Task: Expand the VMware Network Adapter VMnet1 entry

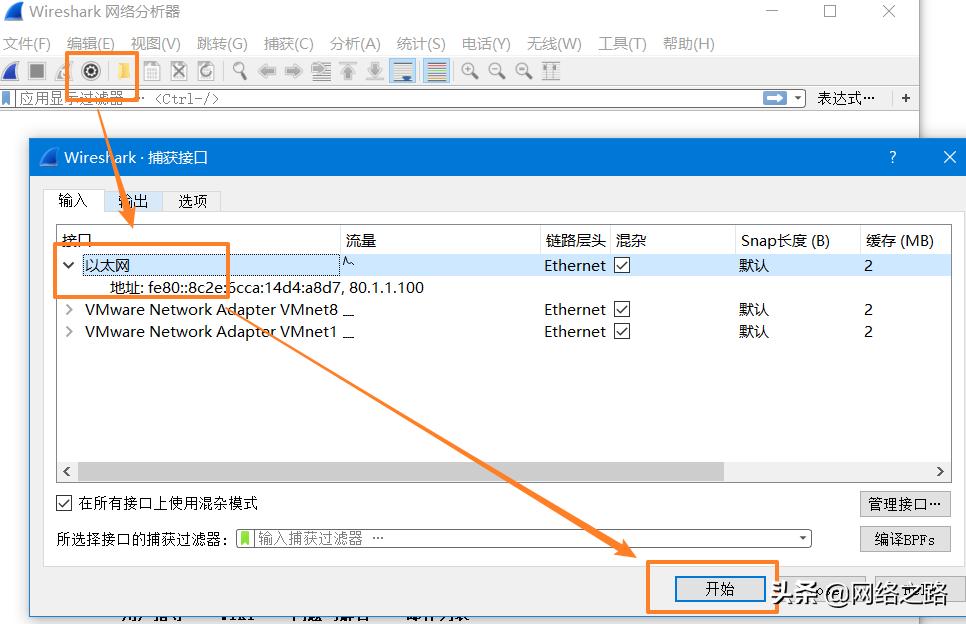Action: click(67, 331)
